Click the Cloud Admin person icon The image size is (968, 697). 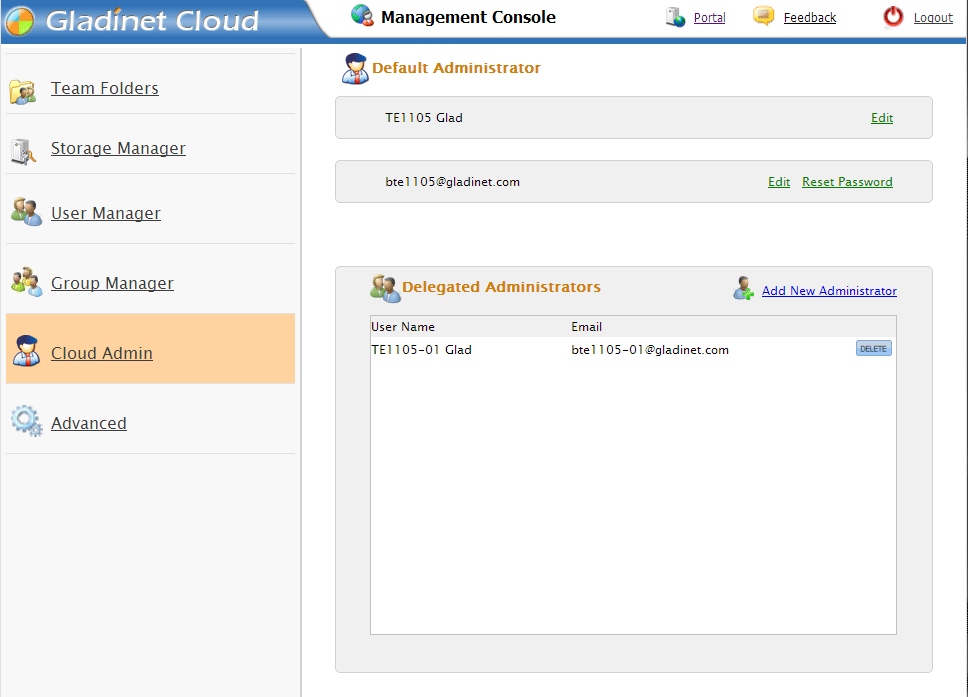point(27,351)
